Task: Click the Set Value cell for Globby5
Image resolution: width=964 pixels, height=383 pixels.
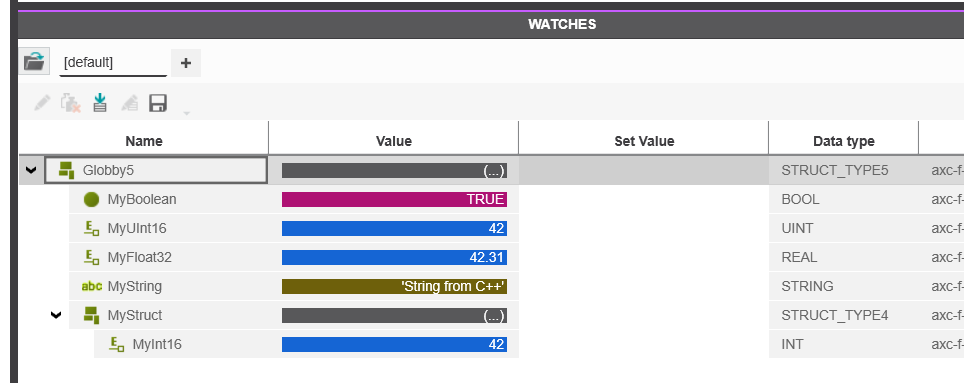Action: click(644, 170)
